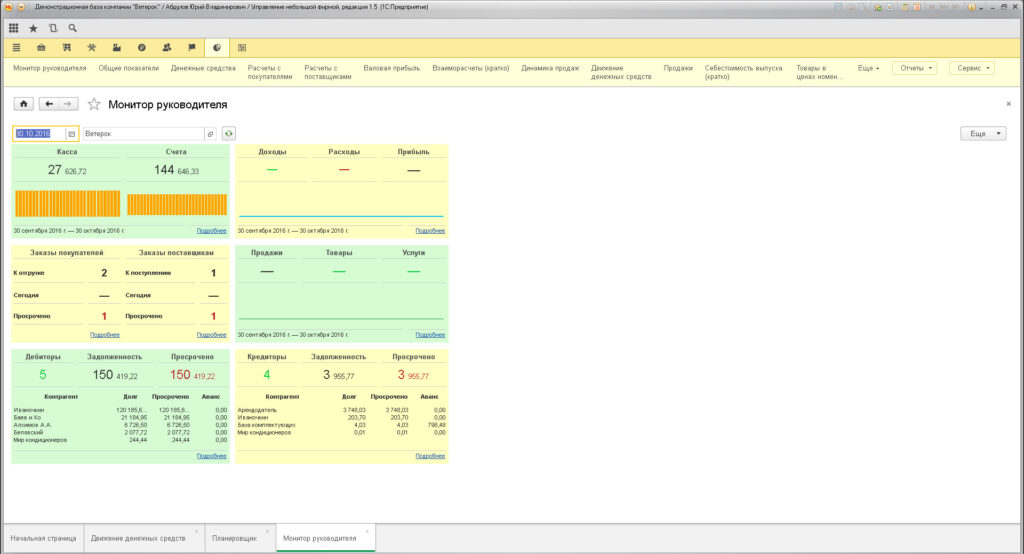Click the orange Касса bar chart
Screen dimensions: 1024x554
(x=67, y=203)
